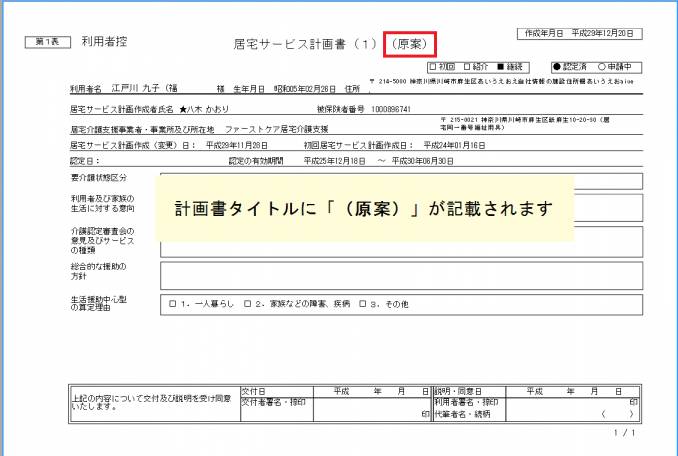Check option 1 一人暮らし
This screenshot has height=456, width=678.
coord(173,303)
